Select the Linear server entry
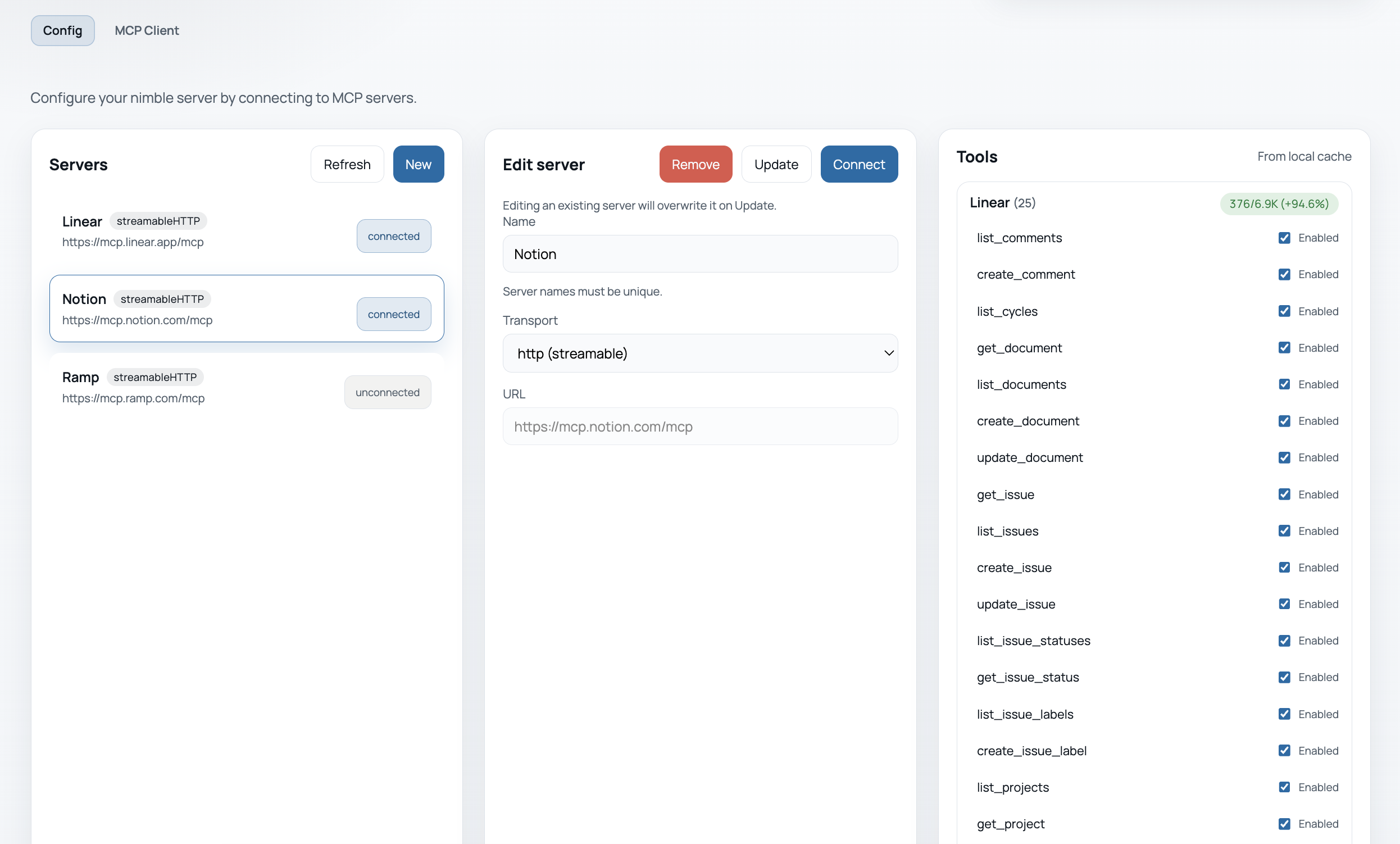This screenshot has width=1400, height=844. tap(199, 232)
